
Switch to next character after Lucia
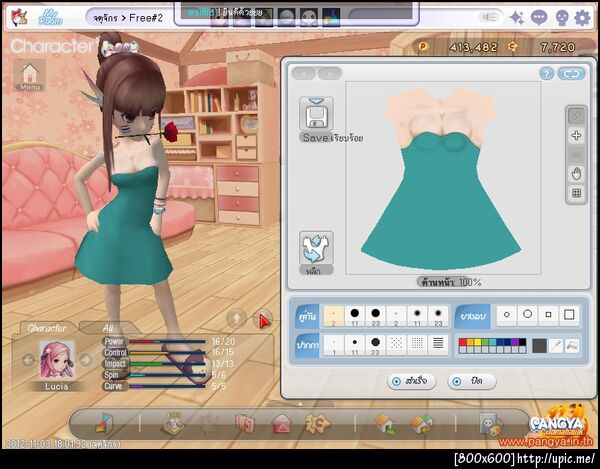(86, 360)
